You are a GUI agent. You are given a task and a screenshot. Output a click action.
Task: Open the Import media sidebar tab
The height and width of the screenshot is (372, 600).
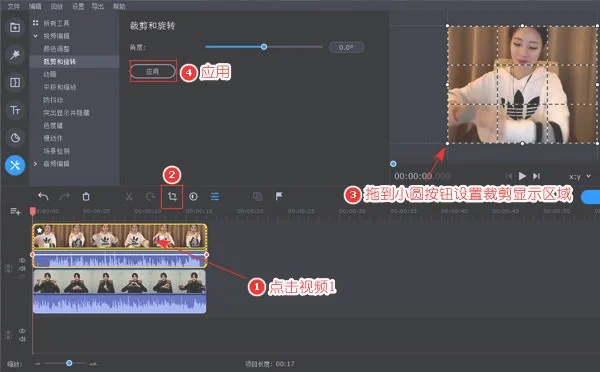[x=15, y=27]
